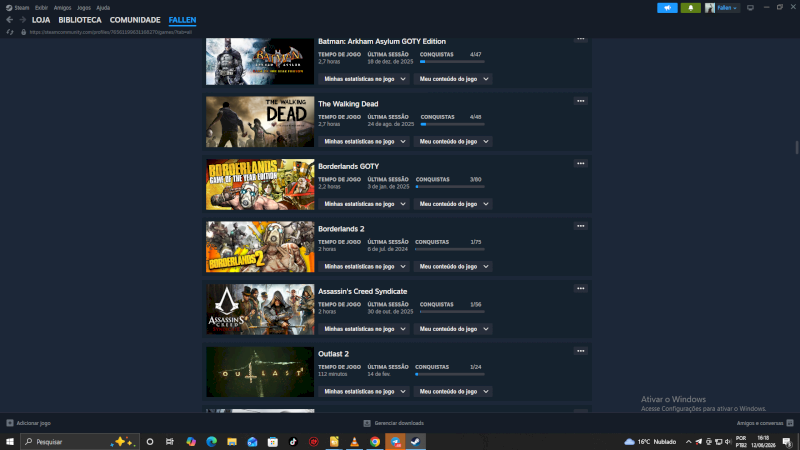This screenshot has height=450, width=800.
Task: Open The Walking Dead title link
Action: [348, 104]
